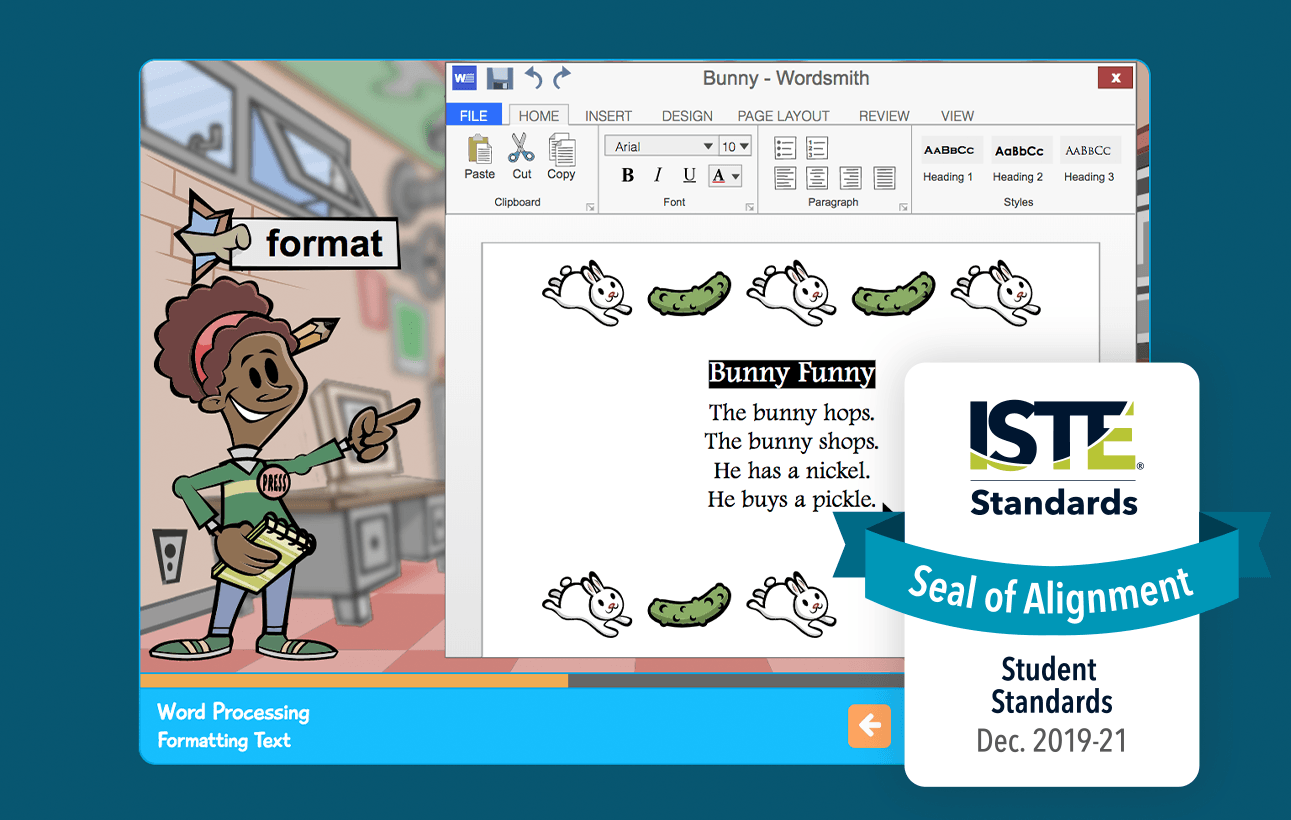
Task: Expand the Paragraph group dialog launcher
Action: point(904,207)
